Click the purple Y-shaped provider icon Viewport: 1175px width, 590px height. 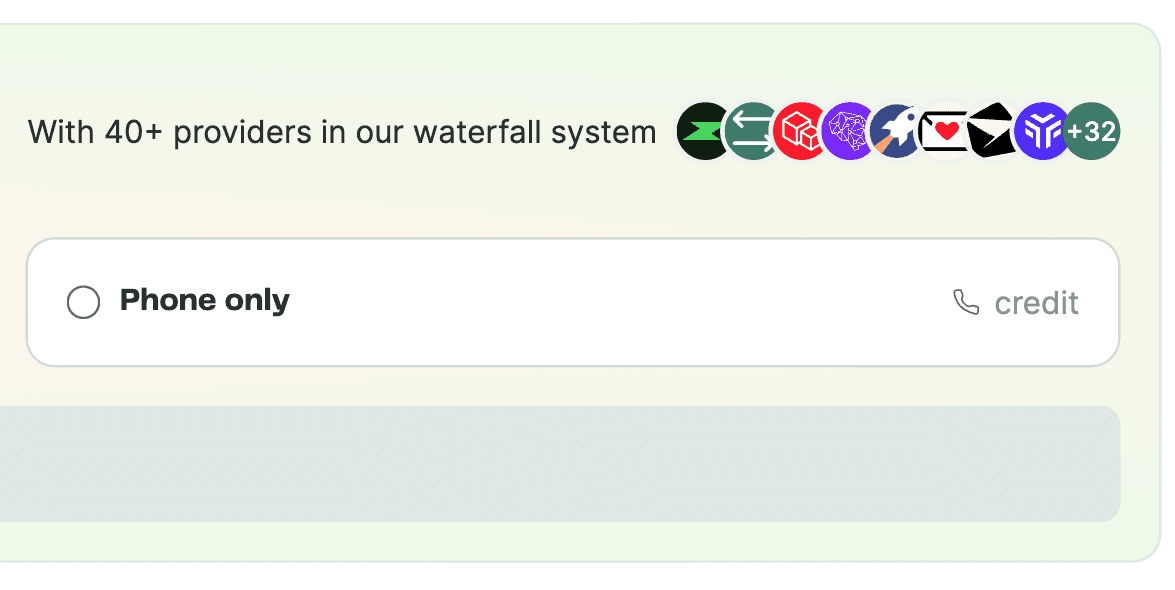tap(1041, 131)
